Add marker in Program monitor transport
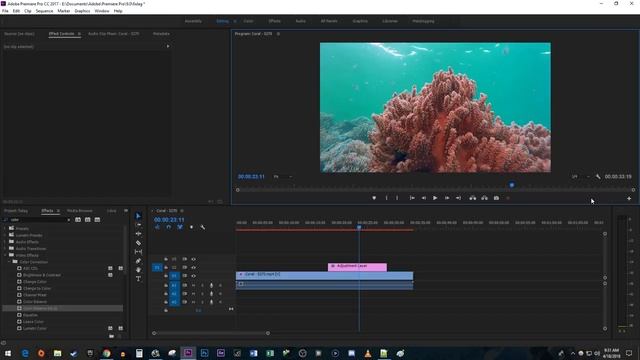The height and width of the screenshot is (360, 640). [374, 198]
